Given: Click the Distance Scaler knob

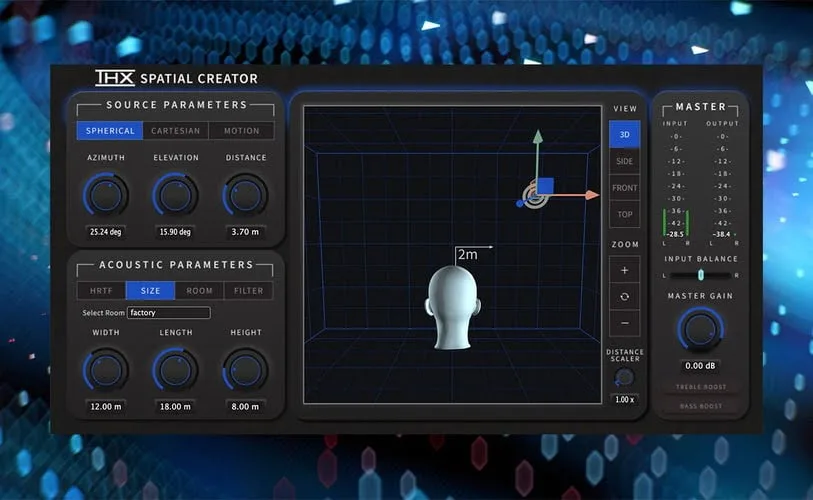Looking at the screenshot, I should tap(624, 378).
